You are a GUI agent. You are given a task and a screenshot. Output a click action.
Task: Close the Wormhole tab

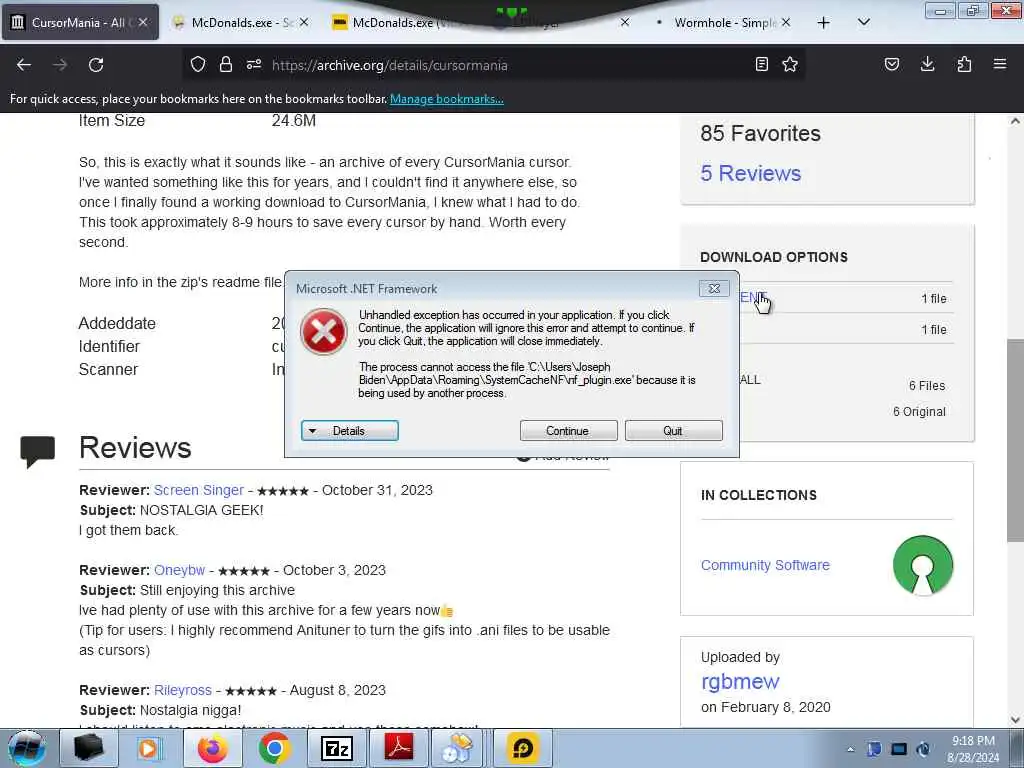point(786,22)
